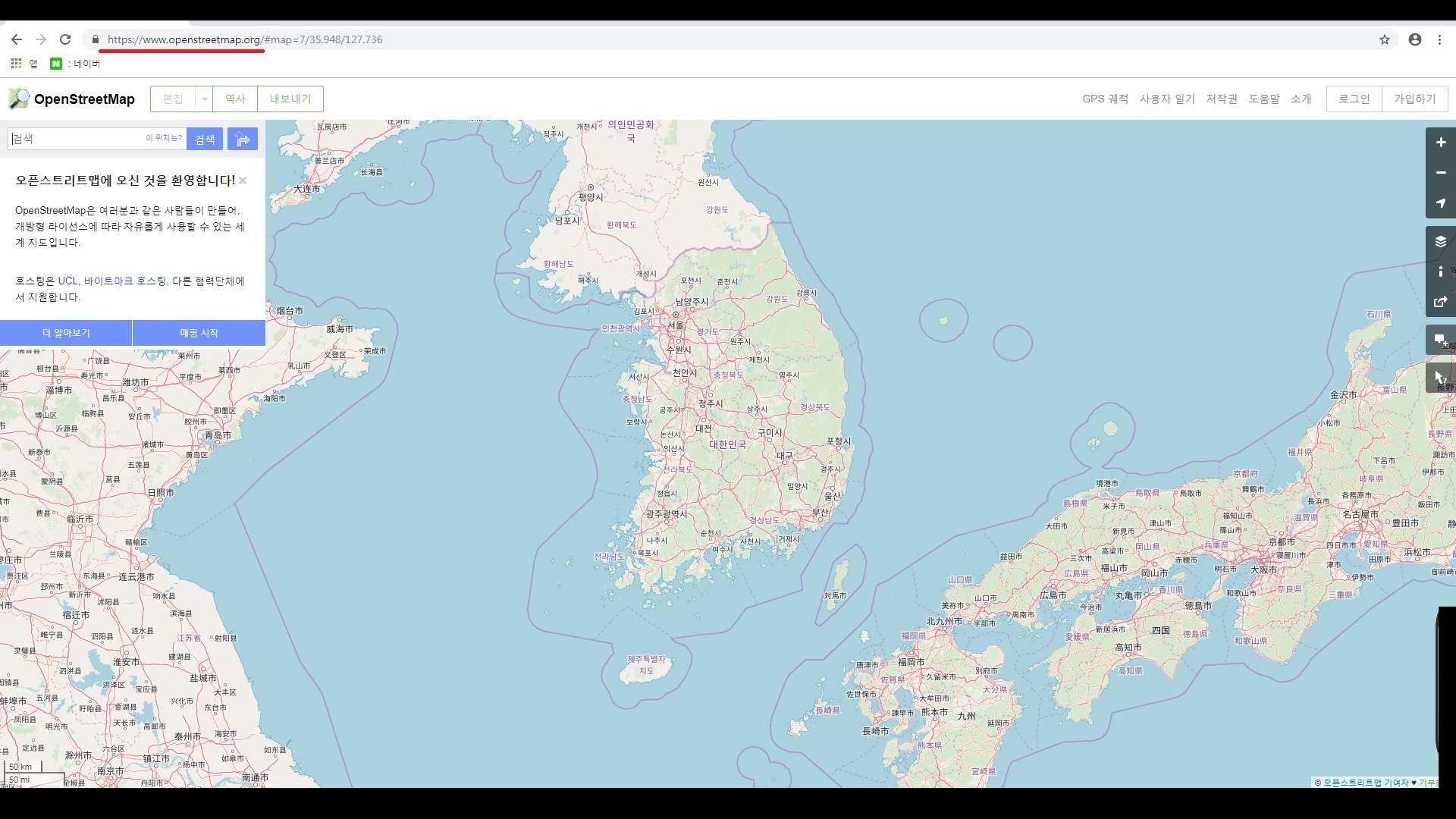1456x819 pixels.
Task: Follow the 바이트마크 호스팅 link
Action: [125, 281]
